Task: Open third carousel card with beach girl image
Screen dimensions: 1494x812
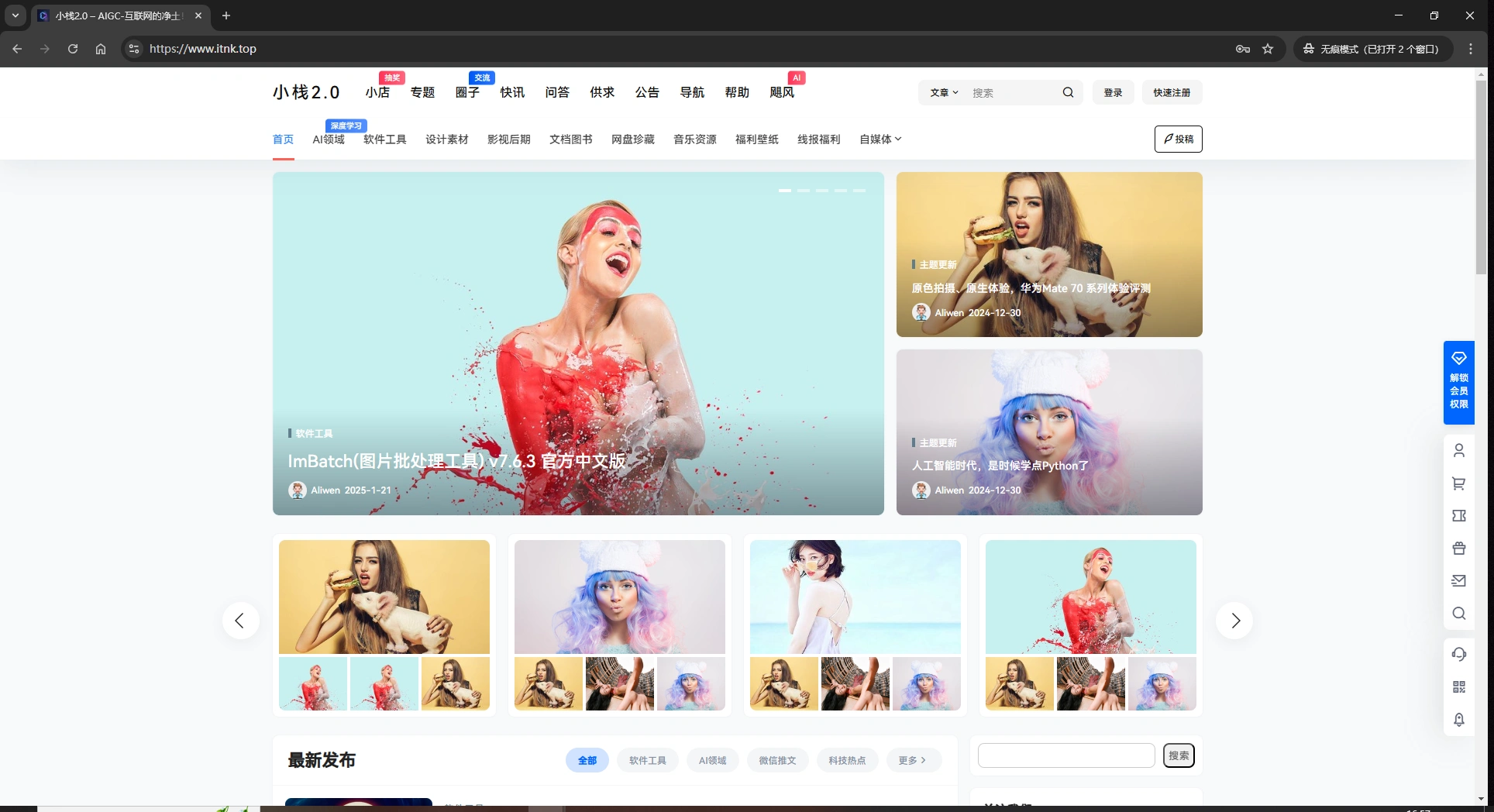Action: click(x=855, y=597)
